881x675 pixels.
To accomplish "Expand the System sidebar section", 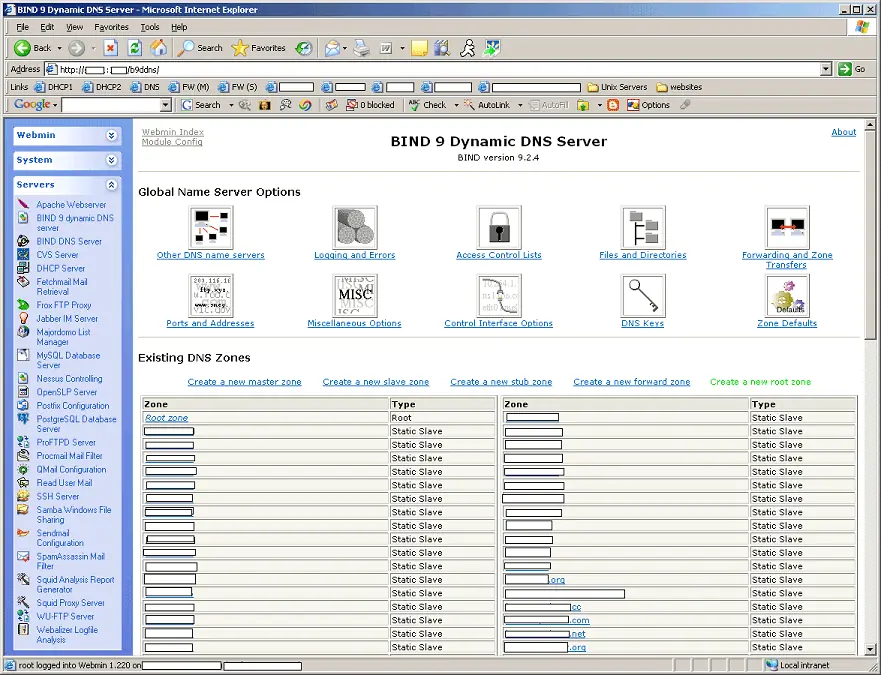I will point(66,159).
